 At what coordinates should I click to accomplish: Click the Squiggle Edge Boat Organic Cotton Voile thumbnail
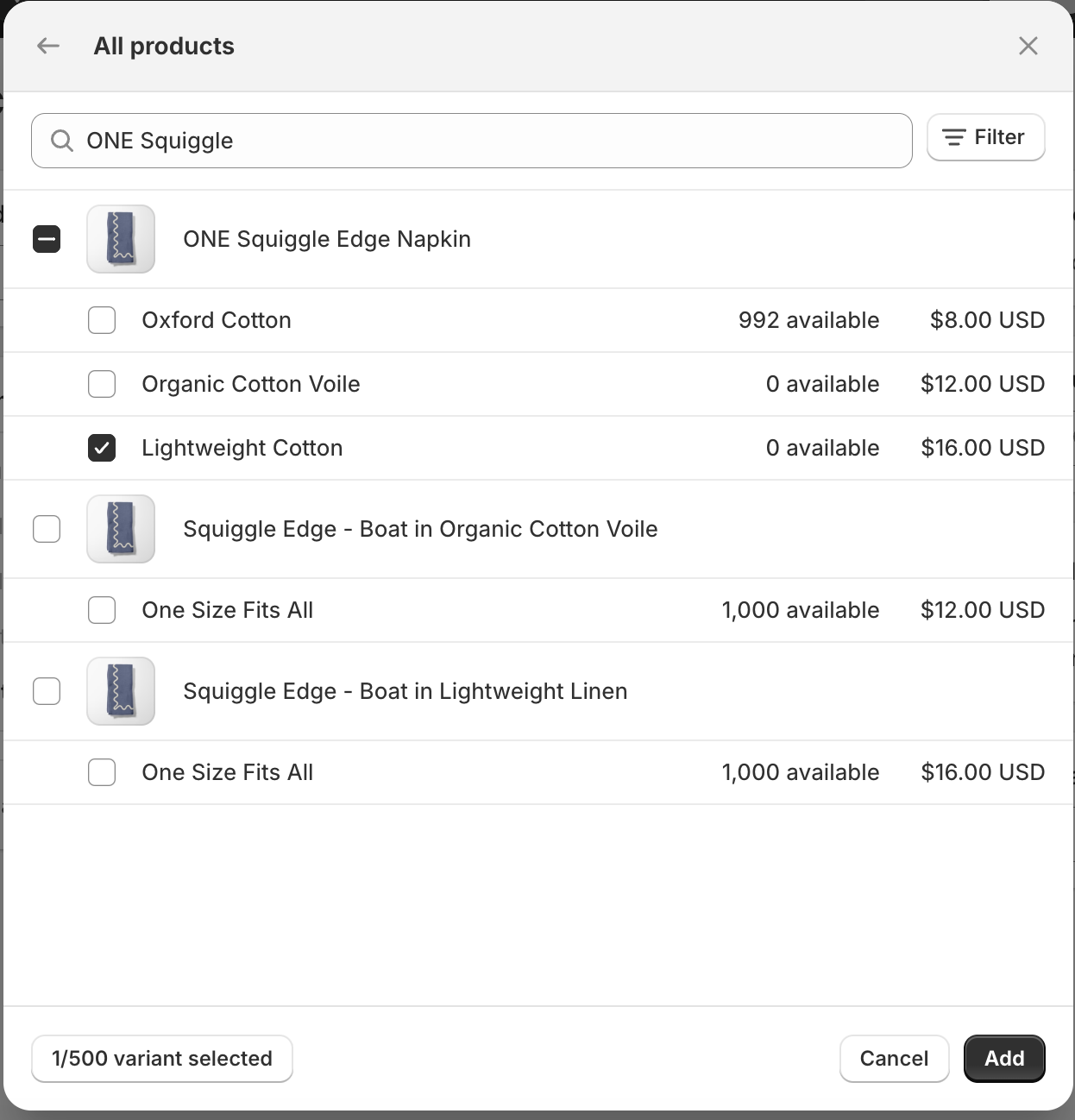(x=120, y=529)
